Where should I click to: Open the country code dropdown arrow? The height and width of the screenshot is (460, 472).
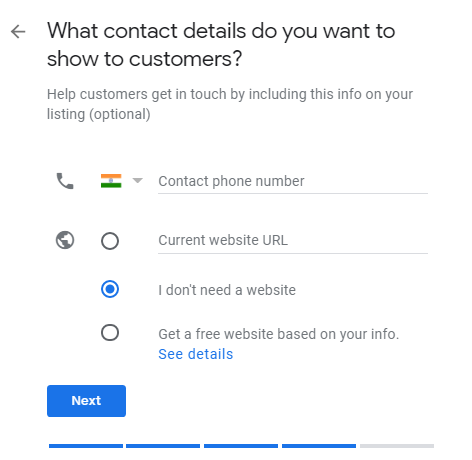pyautogui.click(x=138, y=181)
